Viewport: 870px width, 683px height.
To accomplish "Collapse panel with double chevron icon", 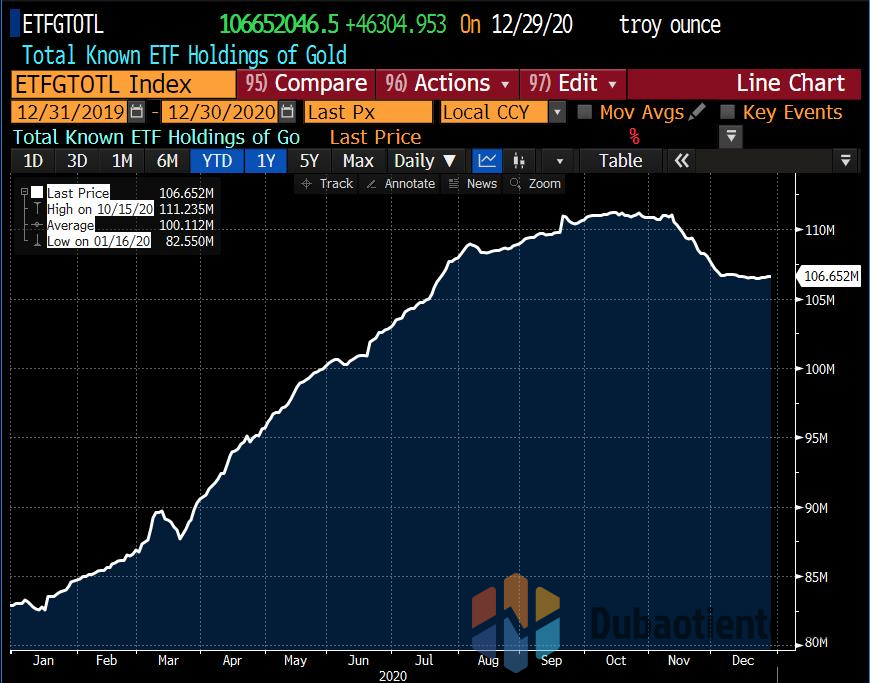I will pyautogui.click(x=682, y=161).
